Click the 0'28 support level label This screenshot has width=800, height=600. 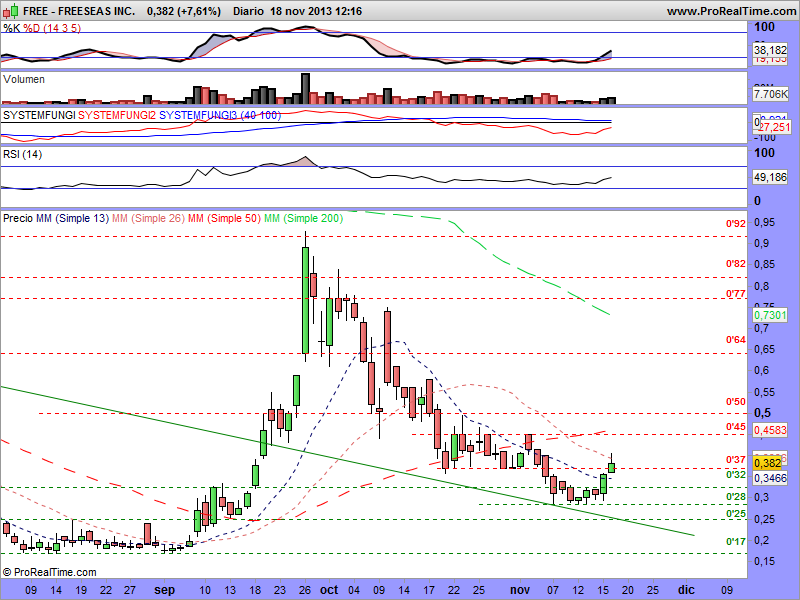pos(736,497)
